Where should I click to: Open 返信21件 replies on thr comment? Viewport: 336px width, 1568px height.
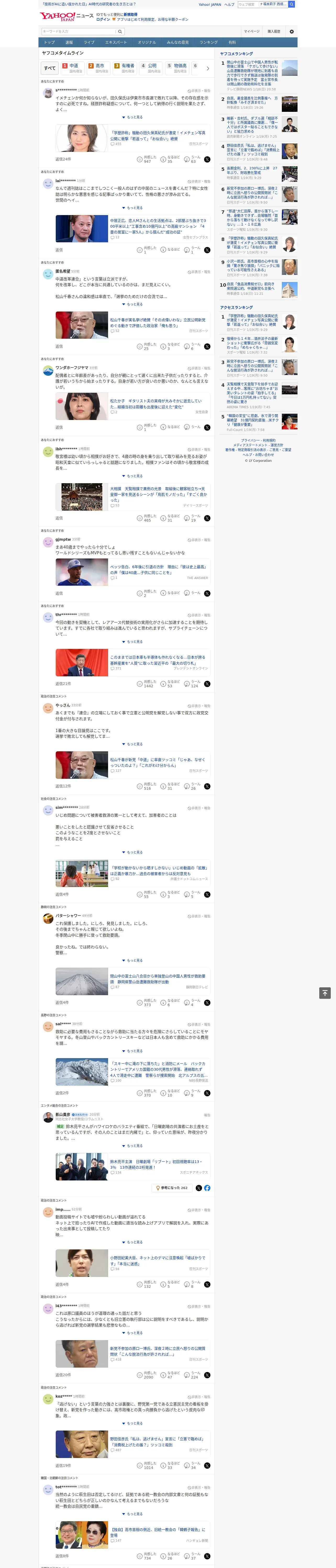pos(63,684)
